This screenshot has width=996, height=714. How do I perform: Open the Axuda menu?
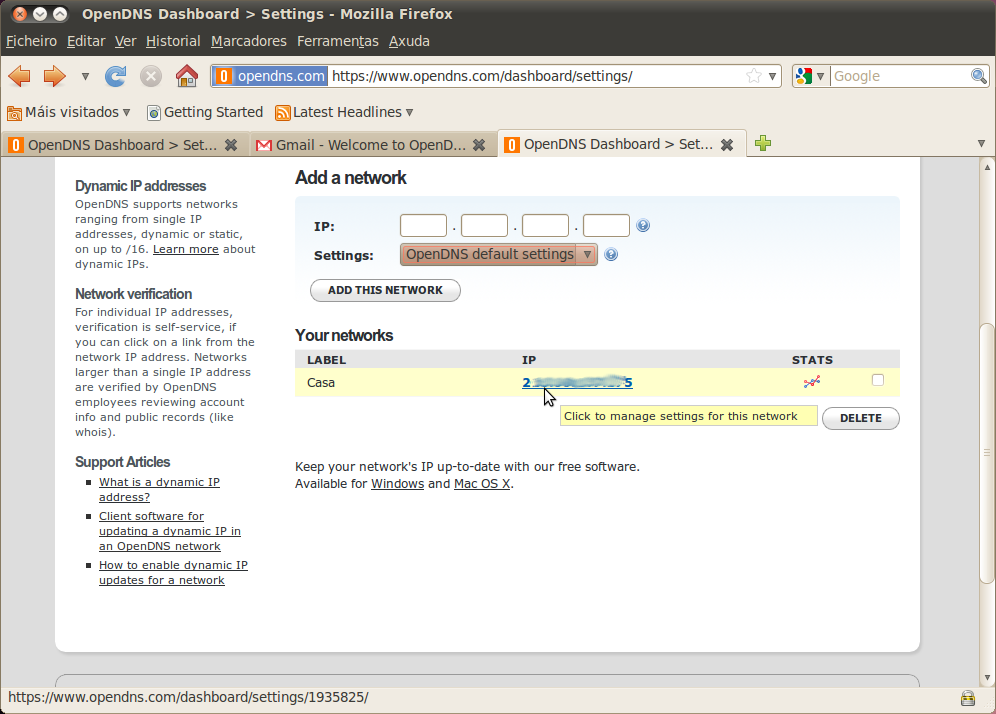[409, 41]
